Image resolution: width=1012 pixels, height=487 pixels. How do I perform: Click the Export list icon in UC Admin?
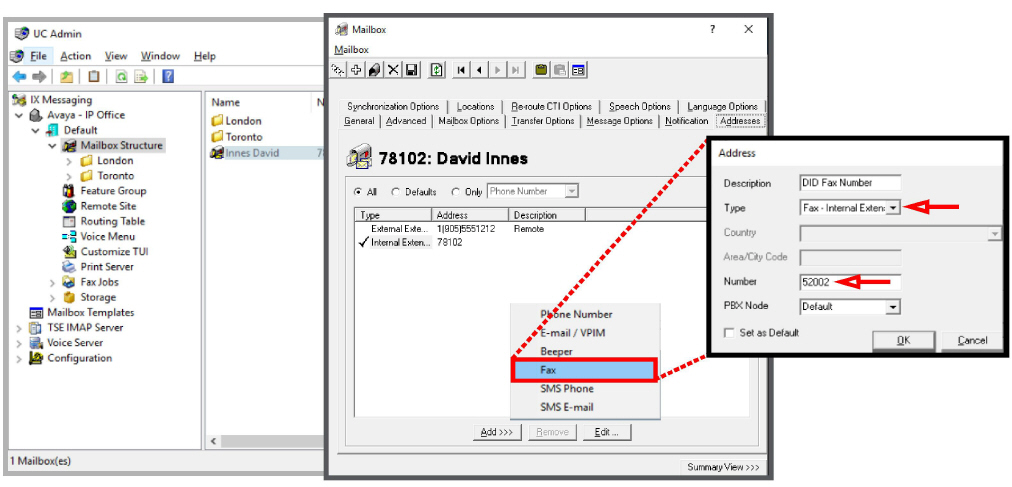(x=141, y=77)
